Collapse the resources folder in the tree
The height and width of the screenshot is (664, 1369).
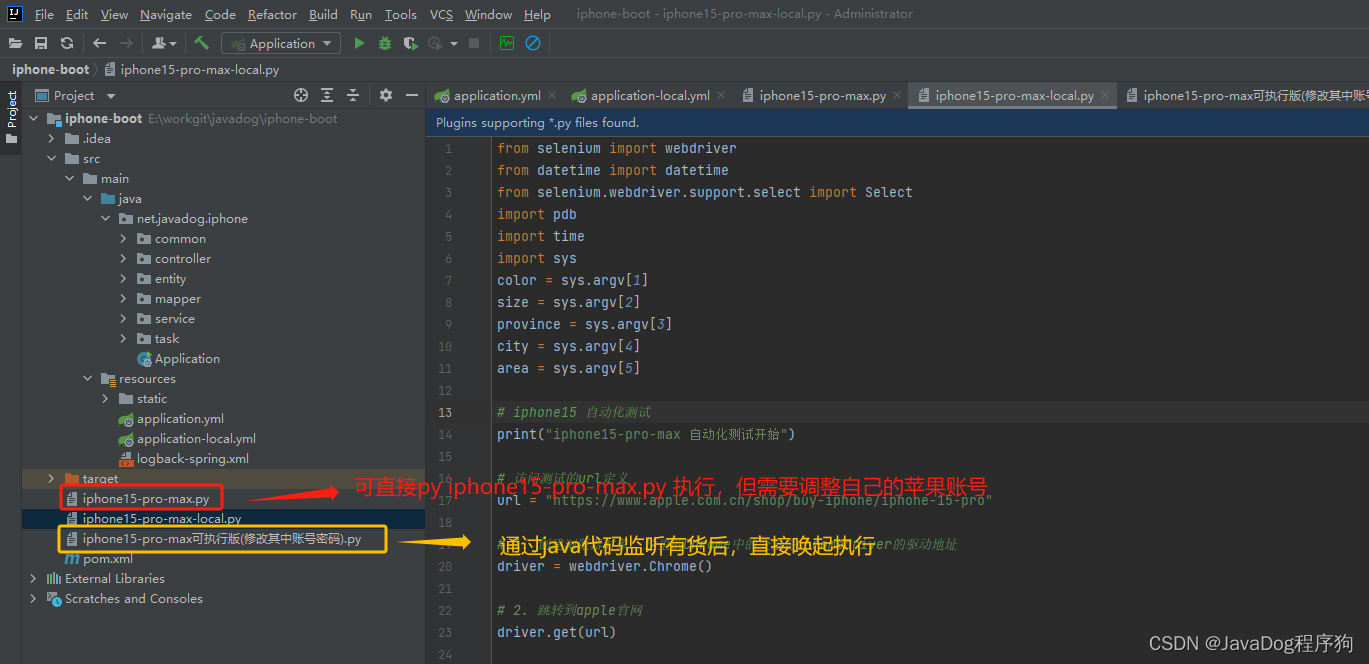point(87,378)
